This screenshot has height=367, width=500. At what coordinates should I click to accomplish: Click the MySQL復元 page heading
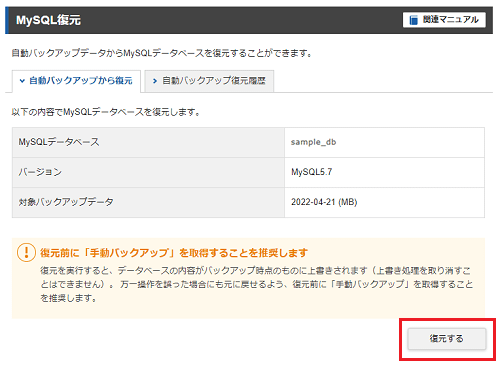click(48, 20)
